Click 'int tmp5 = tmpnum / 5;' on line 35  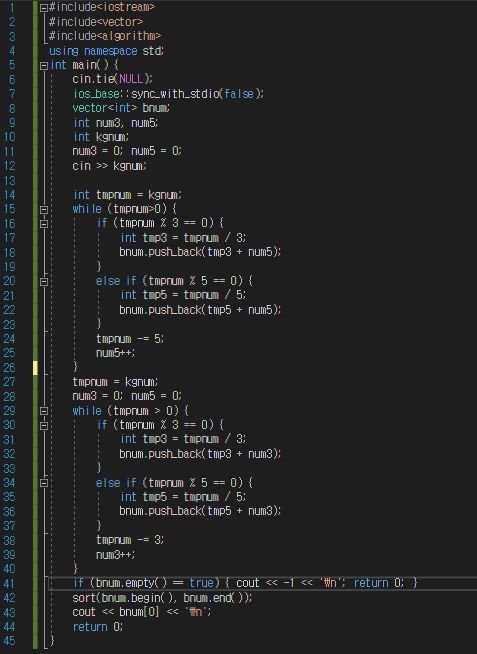click(183, 497)
